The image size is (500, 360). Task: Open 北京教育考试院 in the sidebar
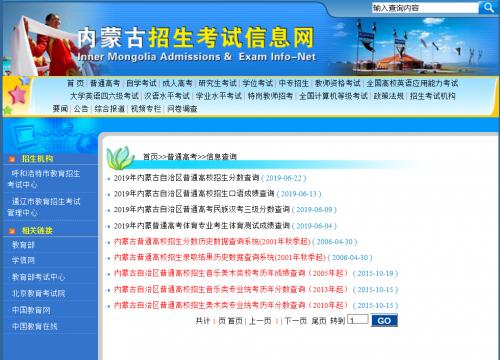(x=38, y=293)
